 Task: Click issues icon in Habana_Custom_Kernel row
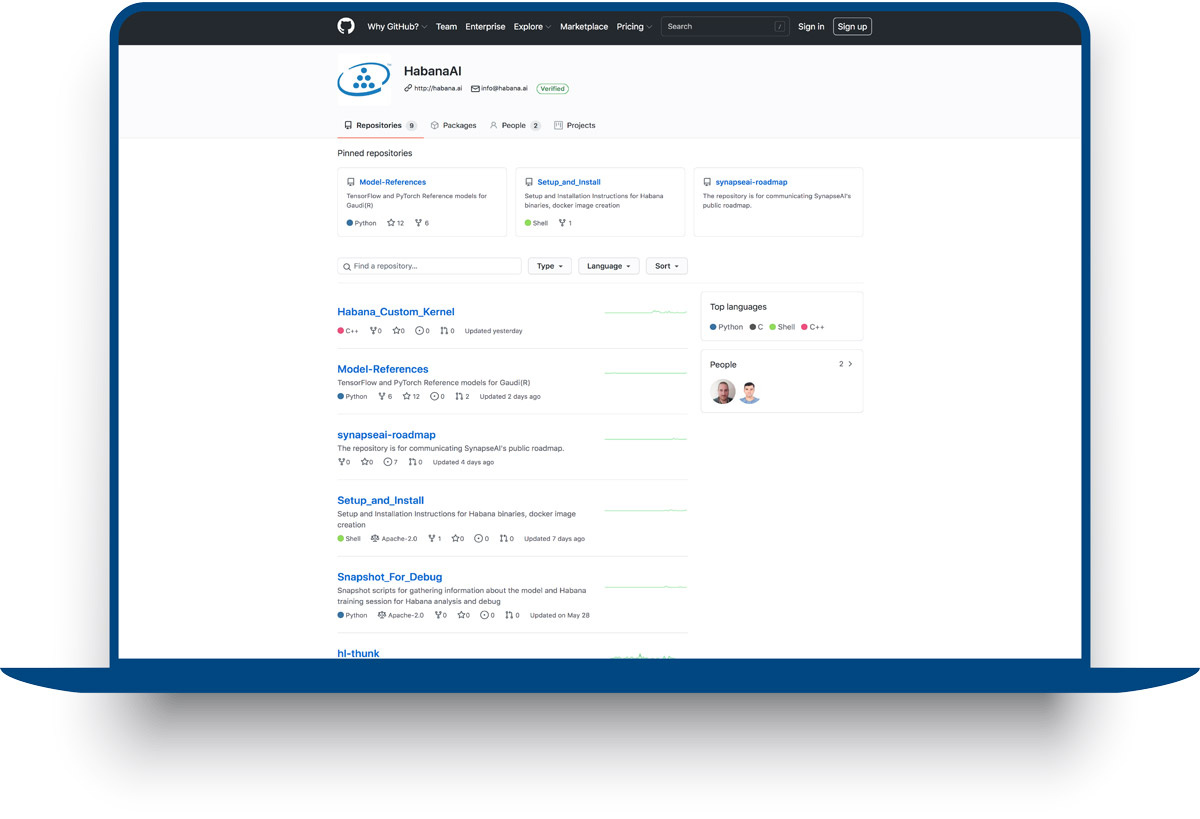click(420, 331)
